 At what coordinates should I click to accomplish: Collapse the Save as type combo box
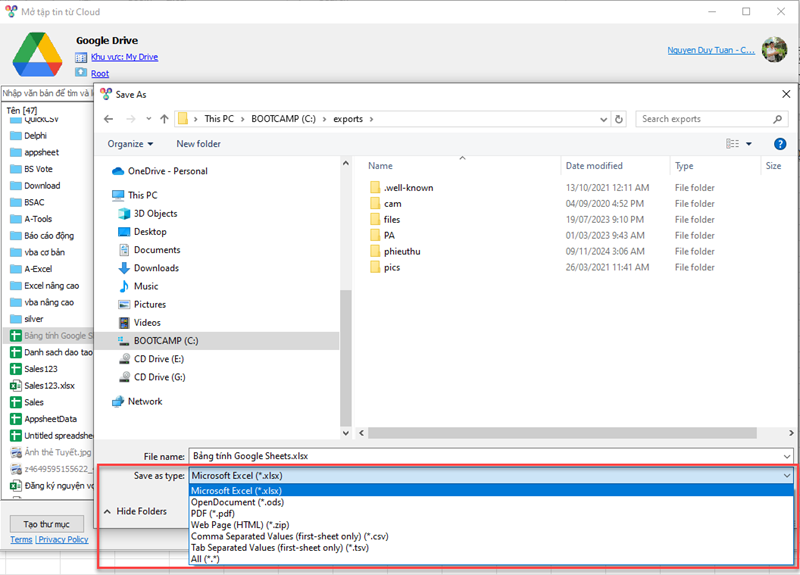[x=787, y=476]
